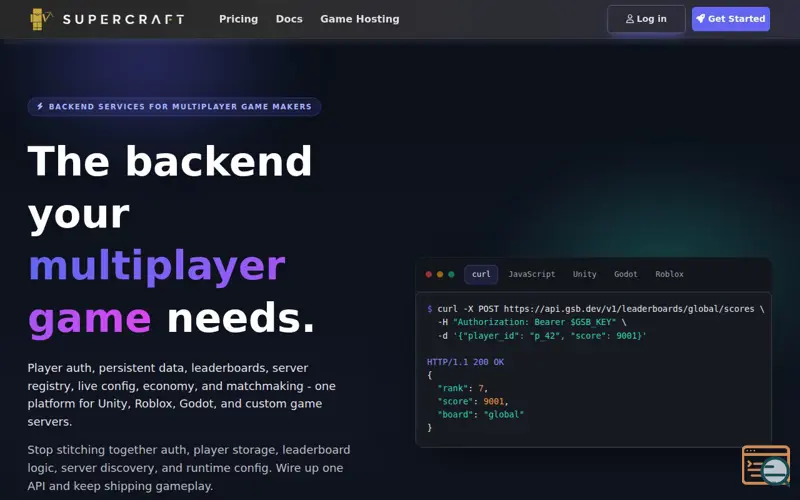The height and width of the screenshot is (500, 800).
Task: Click the player_id JSON payload line
Action: tap(542, 336)
